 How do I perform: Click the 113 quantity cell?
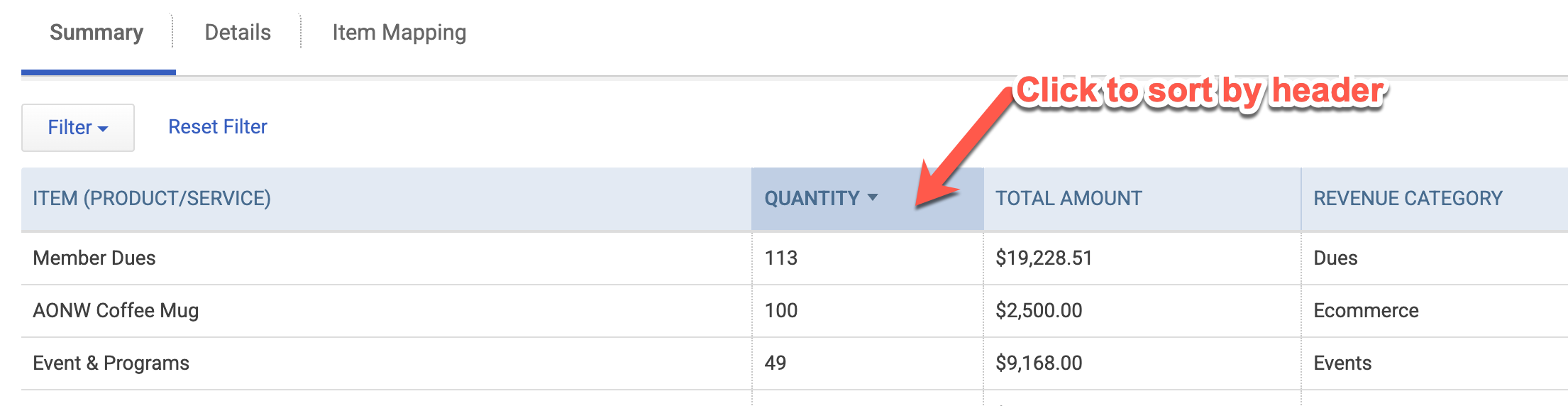[781, 258]
